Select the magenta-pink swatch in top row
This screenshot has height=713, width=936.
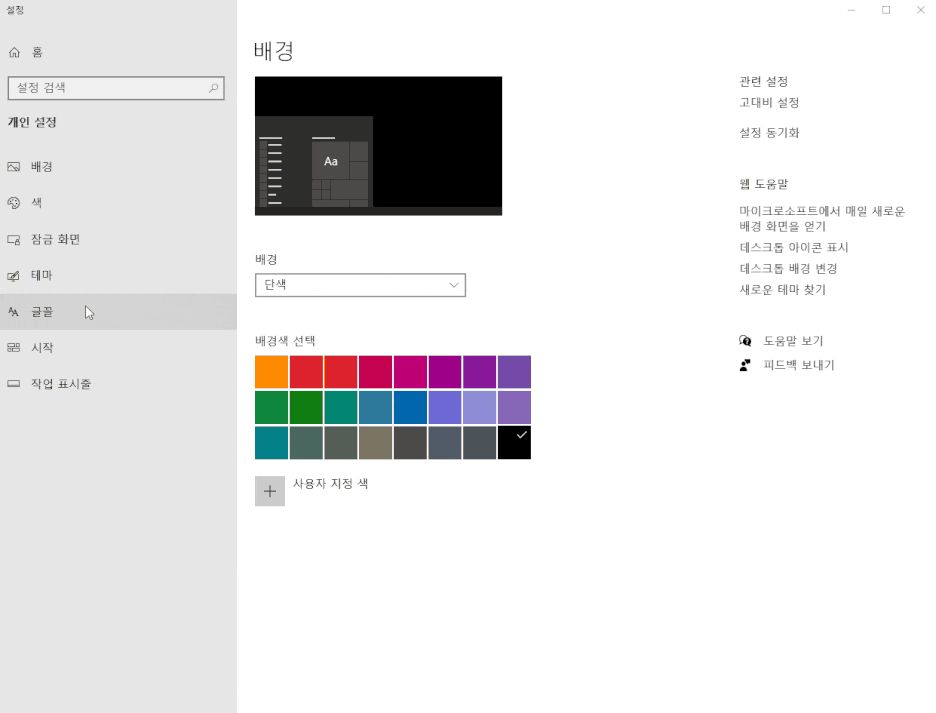tap(410, 372)
